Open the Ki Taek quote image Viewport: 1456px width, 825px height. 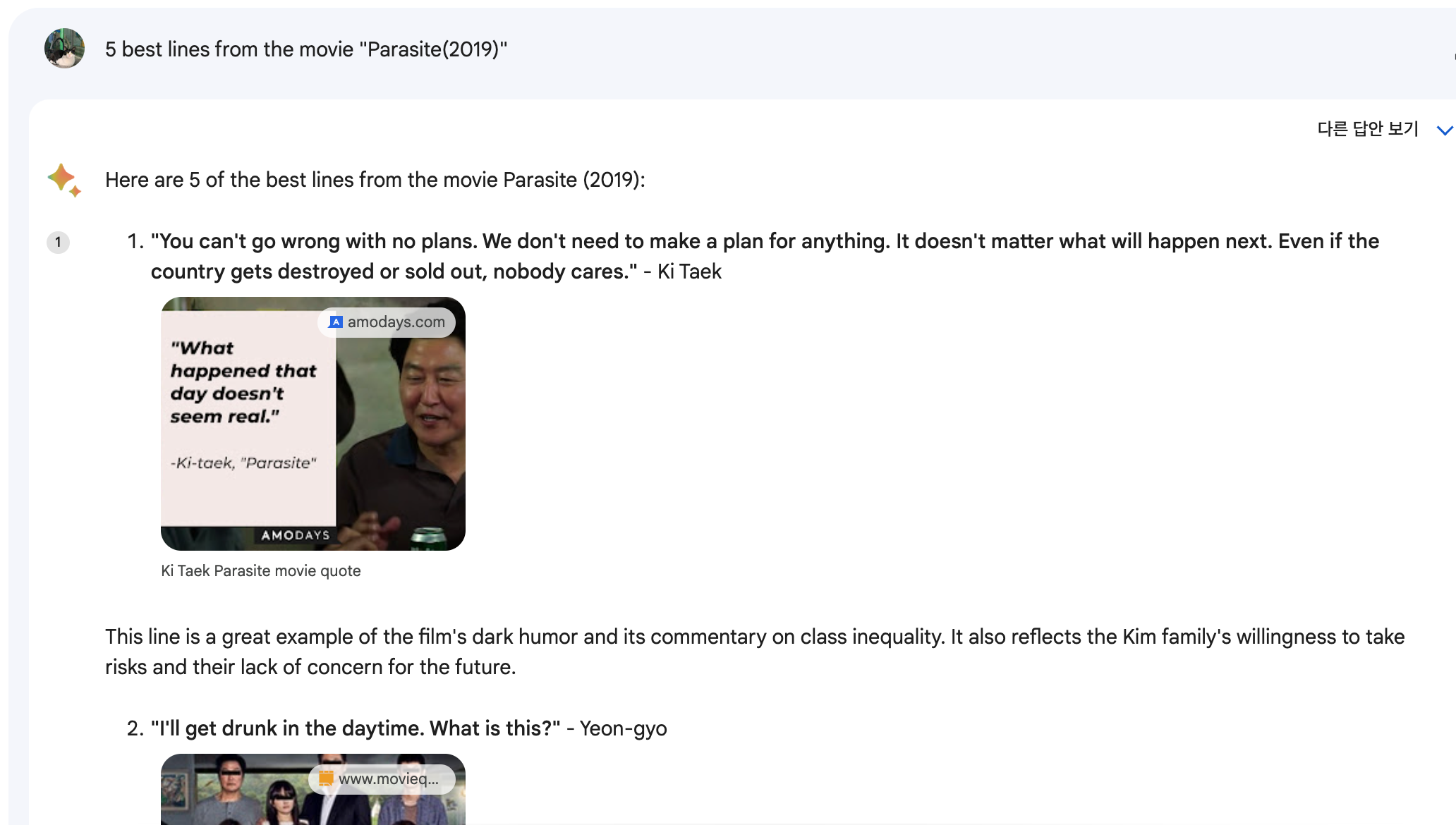[313, 424]
